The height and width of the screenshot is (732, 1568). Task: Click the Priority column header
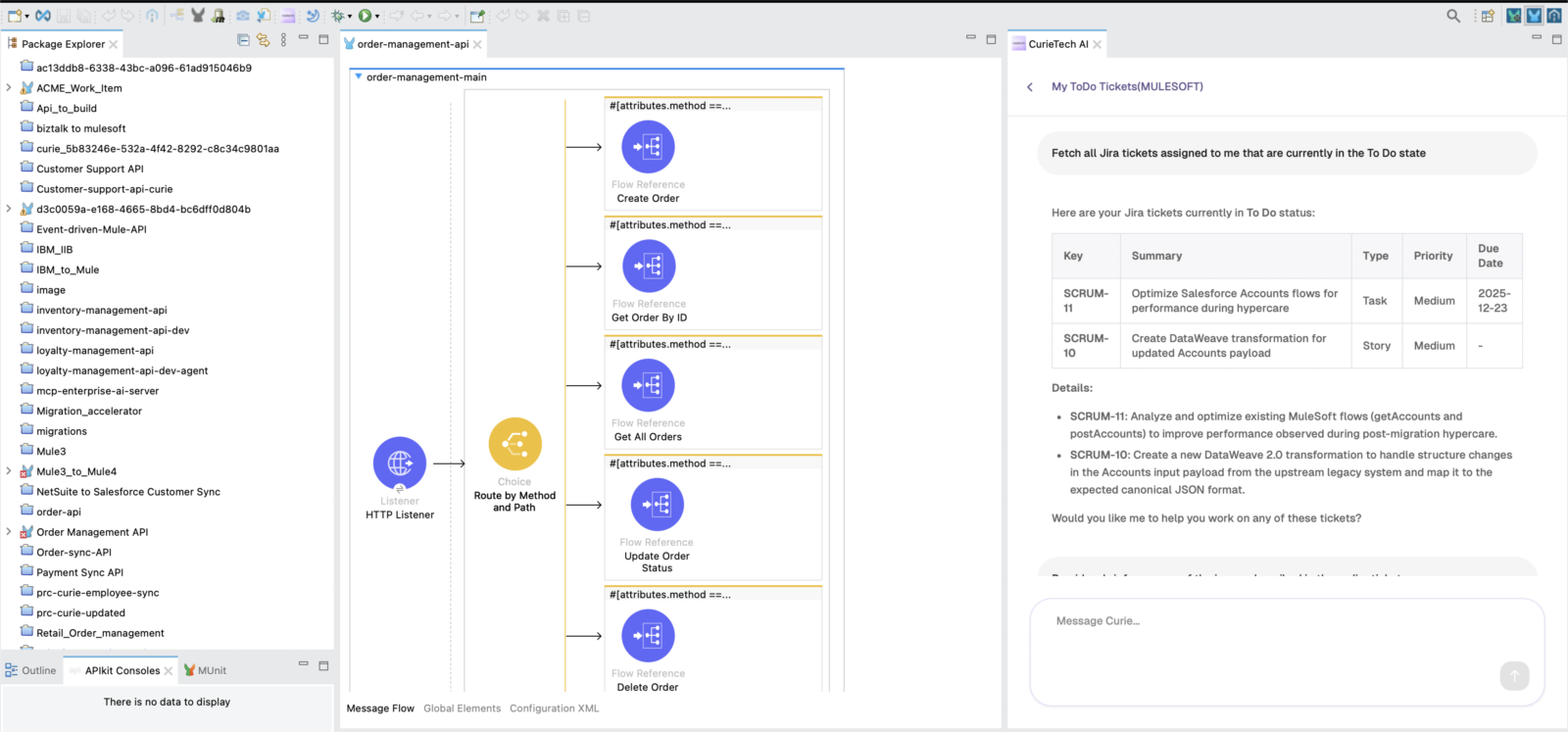coord(1433,256)
